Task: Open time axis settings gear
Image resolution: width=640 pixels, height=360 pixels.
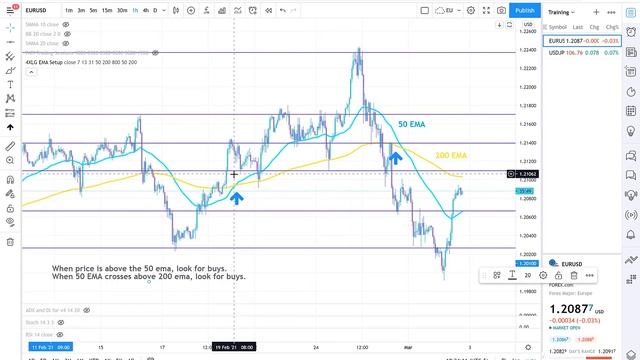Action: (x=528, y=347)
